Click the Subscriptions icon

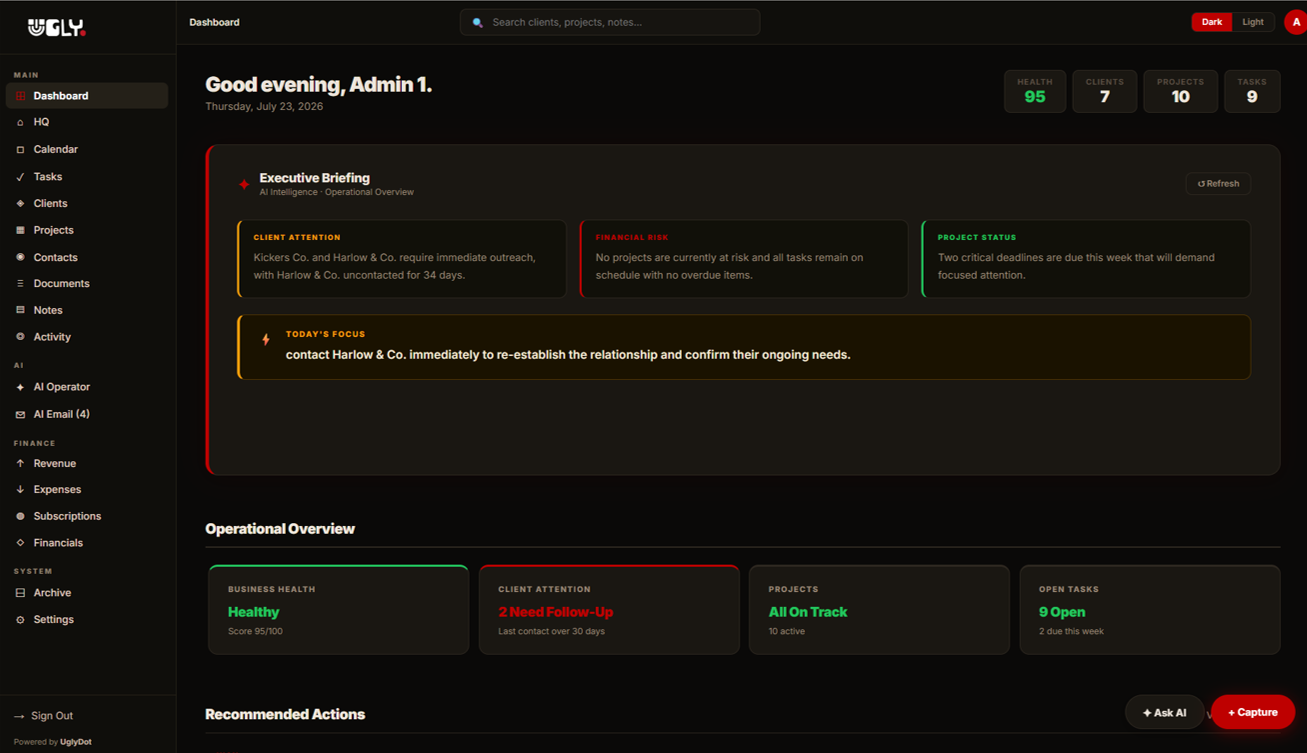20,516
